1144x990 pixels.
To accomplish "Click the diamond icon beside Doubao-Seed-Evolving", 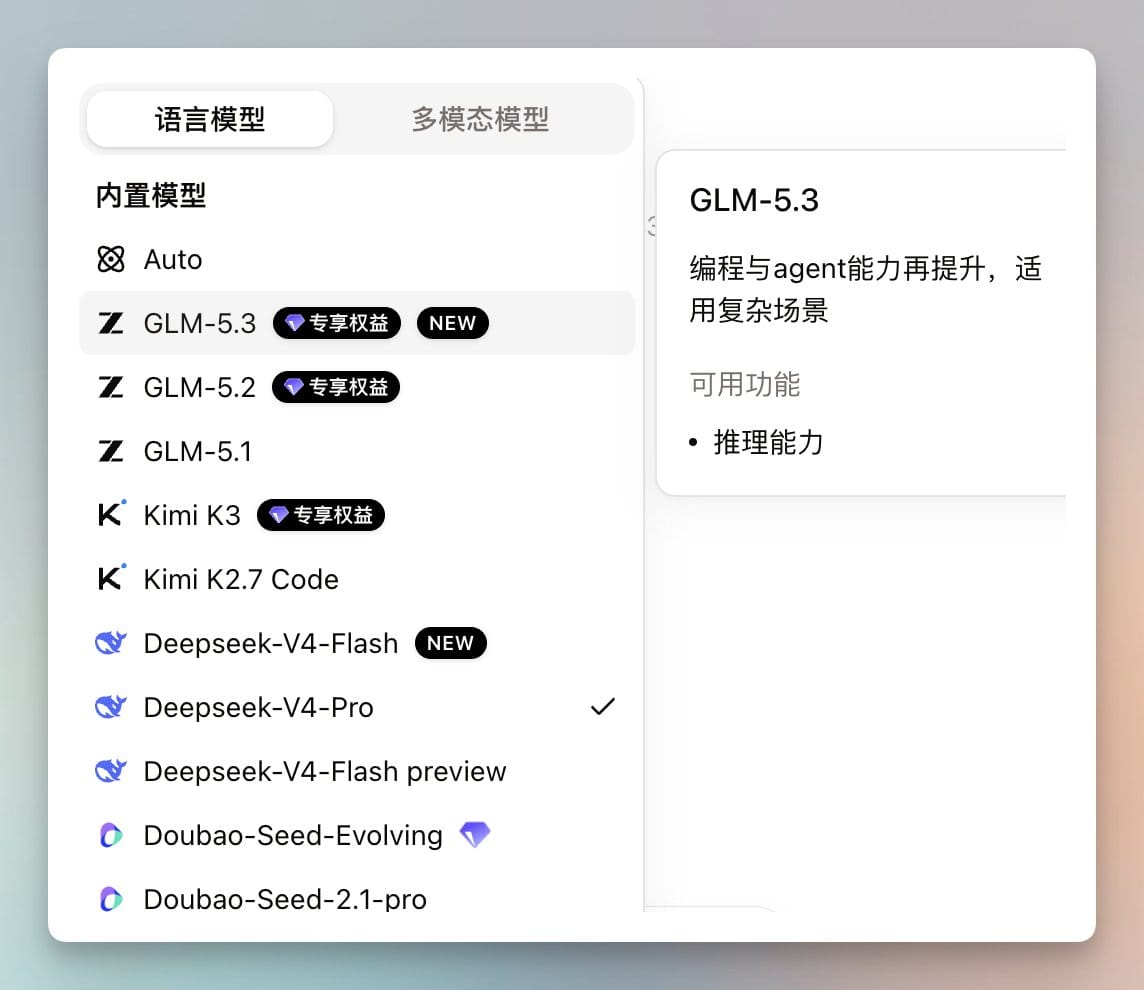I will 475,835.
